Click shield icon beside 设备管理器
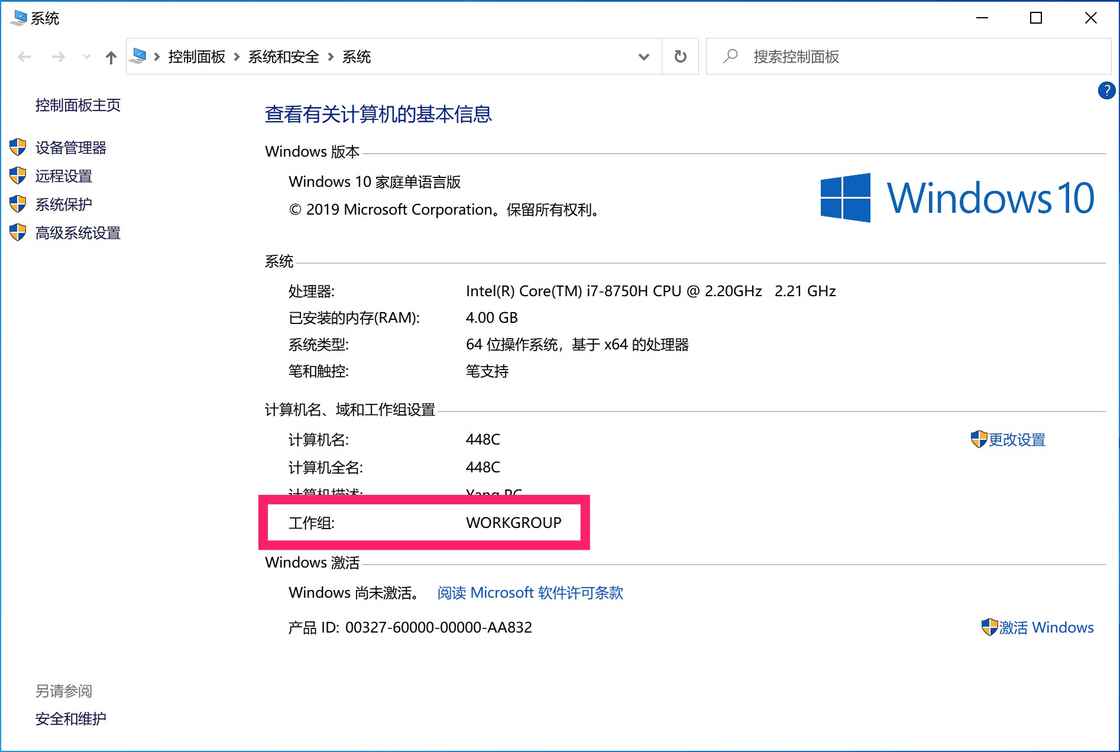 (18, 147)
